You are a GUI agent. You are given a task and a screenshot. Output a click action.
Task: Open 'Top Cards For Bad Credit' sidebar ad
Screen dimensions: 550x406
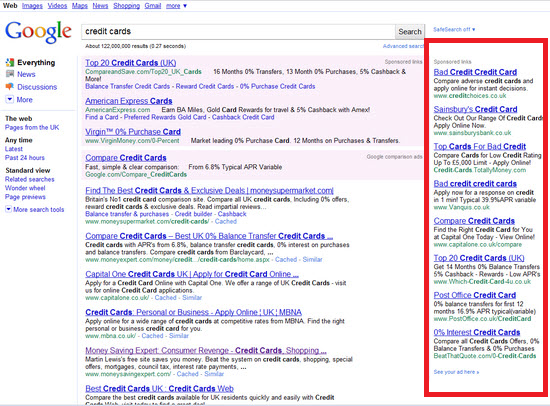click(x=479, y=147)
